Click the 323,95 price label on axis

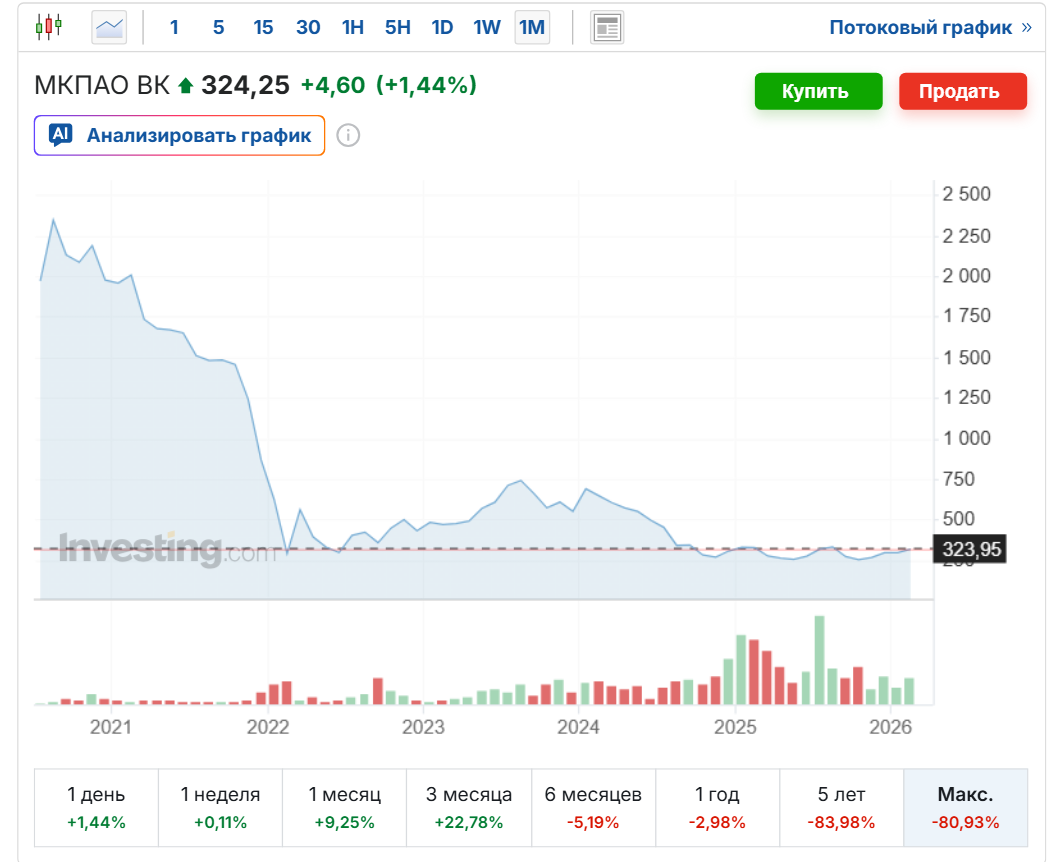[x=968, y=548]
